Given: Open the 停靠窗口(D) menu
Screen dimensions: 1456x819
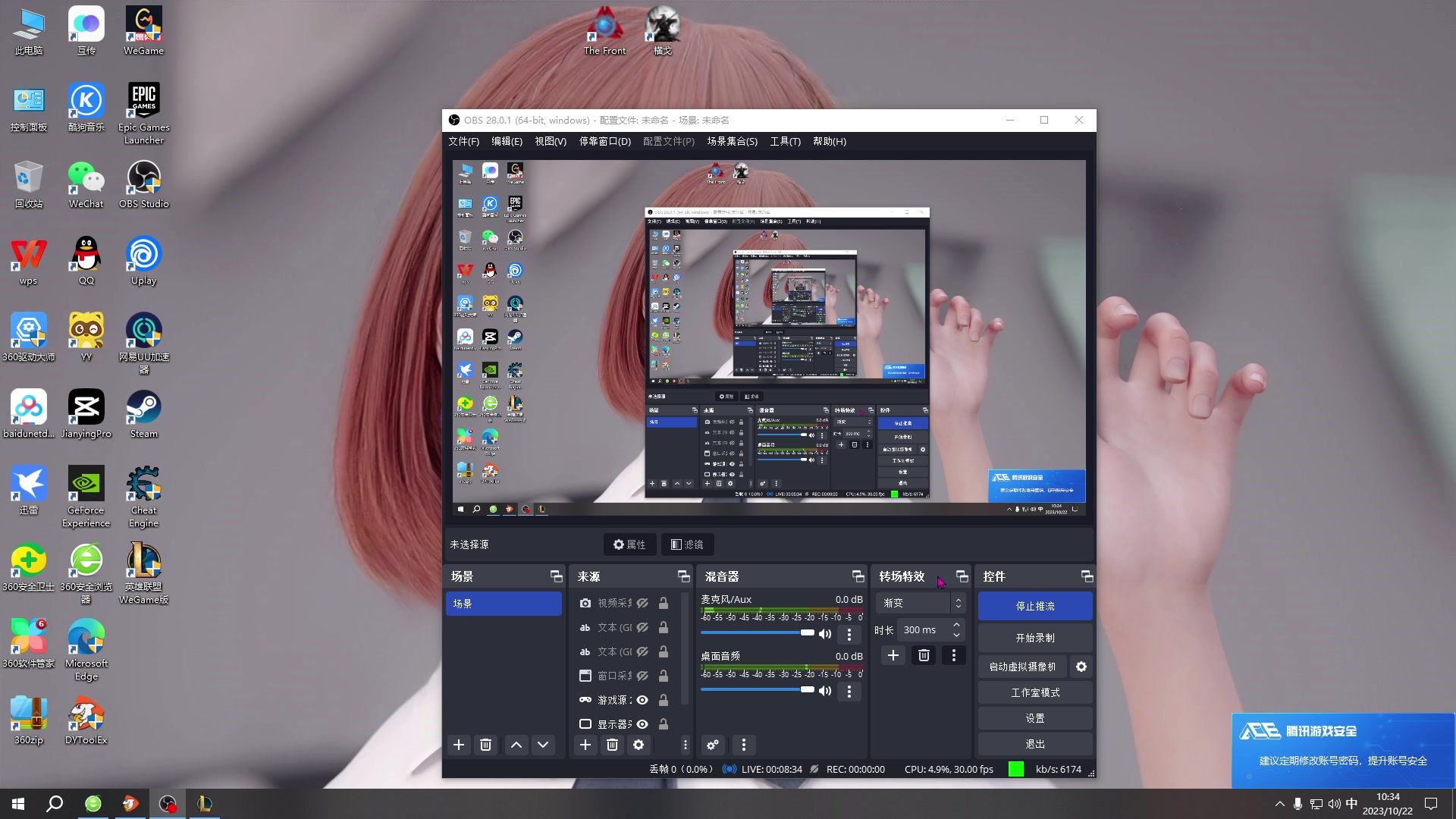Looking at the screenshot, I should click(x=605, y=141).
